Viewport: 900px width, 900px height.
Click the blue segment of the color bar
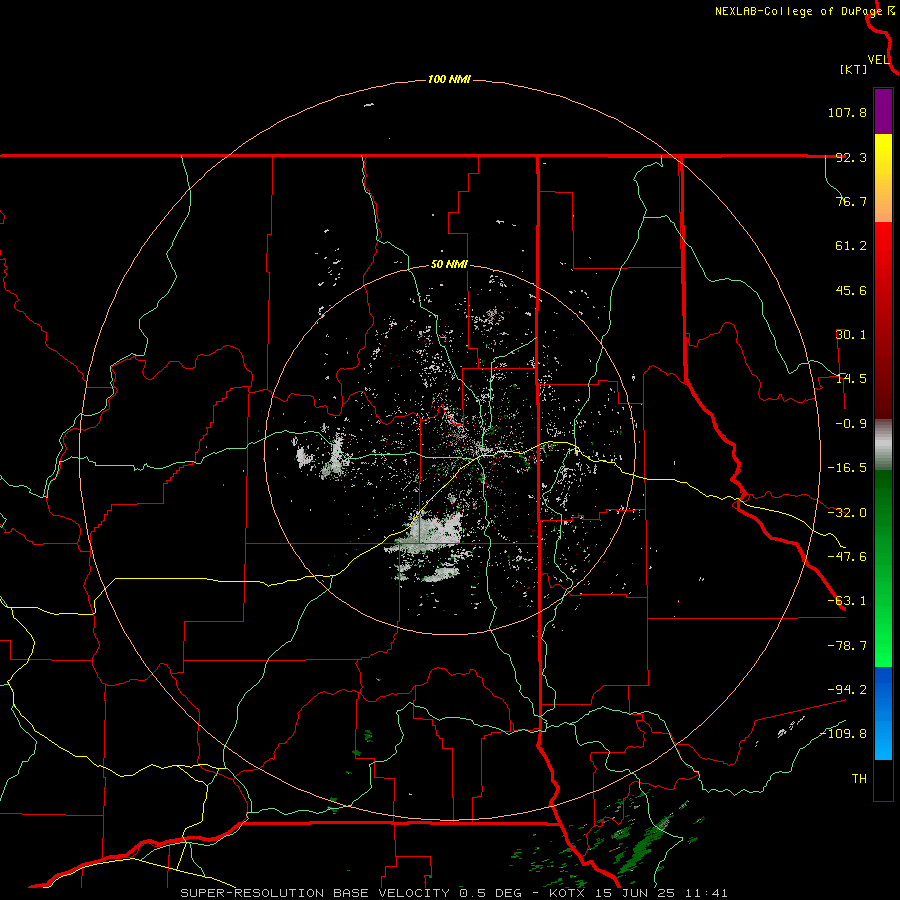pos(883,713)
